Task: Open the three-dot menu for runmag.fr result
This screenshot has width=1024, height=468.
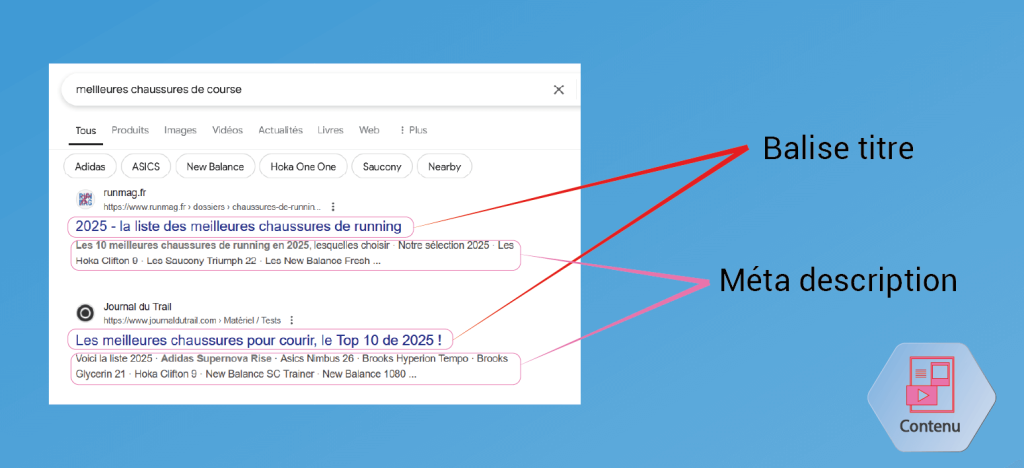Action: (333, 207)
